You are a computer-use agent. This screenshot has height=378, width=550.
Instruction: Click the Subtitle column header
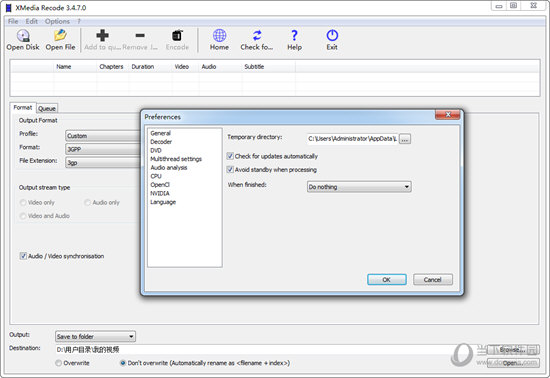point(268,67)
